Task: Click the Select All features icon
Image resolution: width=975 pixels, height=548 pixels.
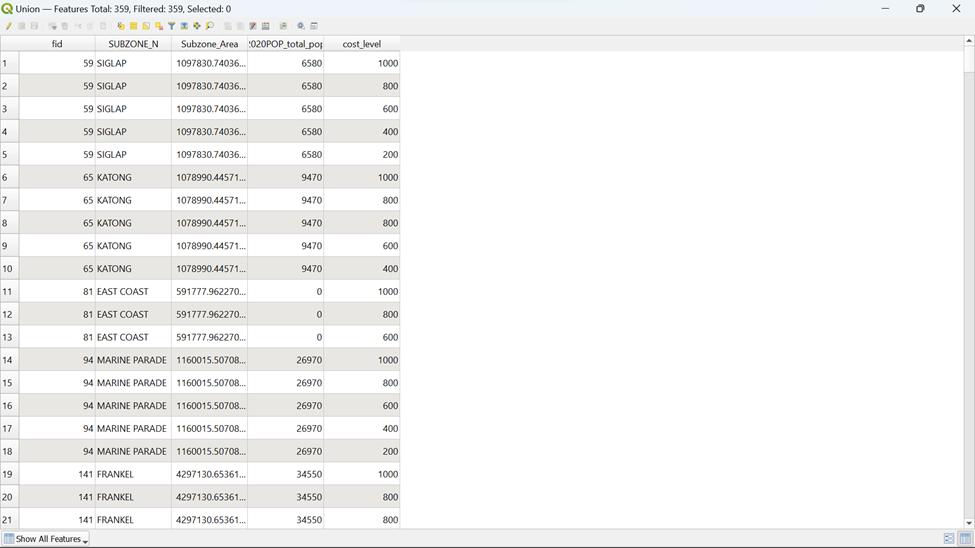Action: pos(133,26)
